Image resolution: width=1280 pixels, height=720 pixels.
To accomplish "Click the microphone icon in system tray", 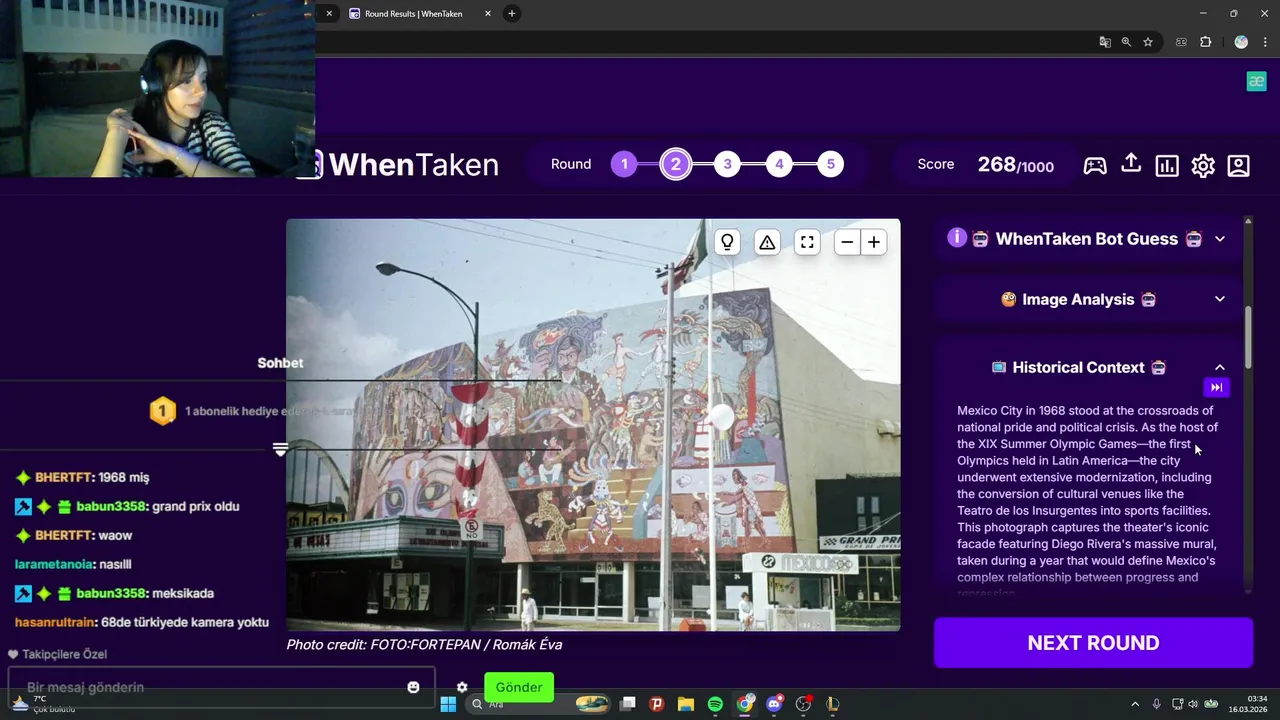I will coord(1156,704).
